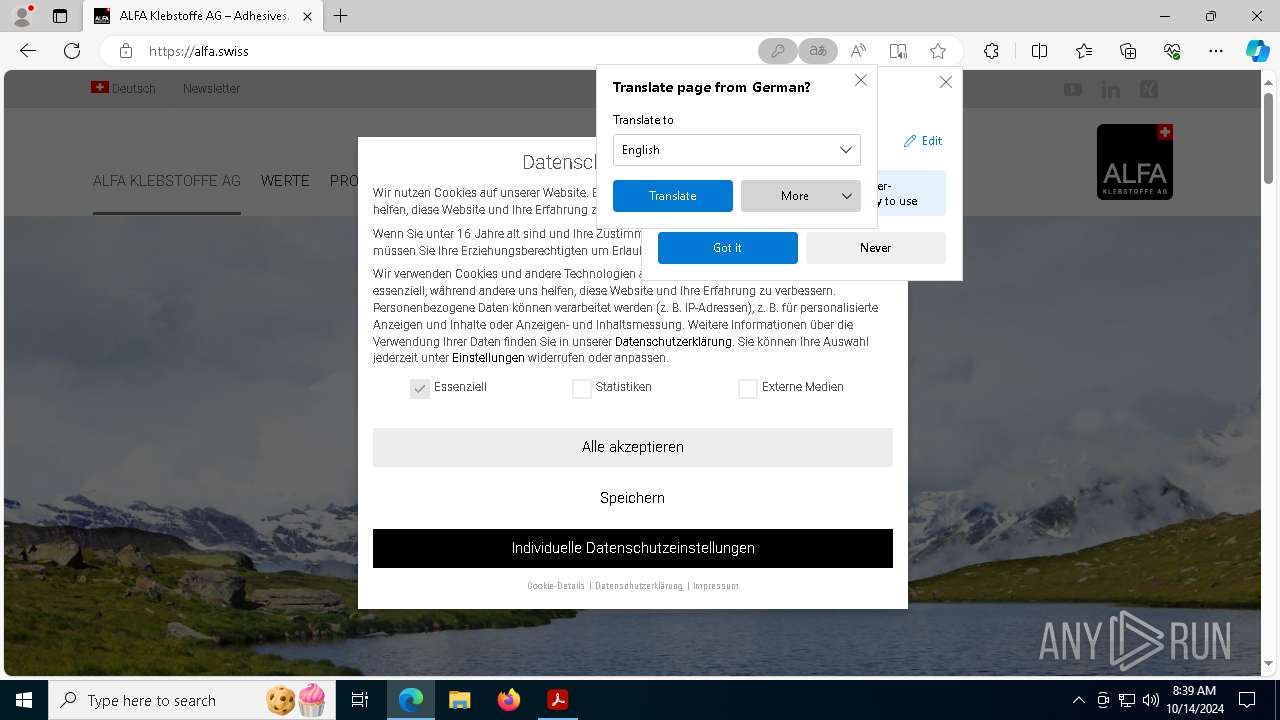The image size is (1280, 720).
Task: Open the Einstellungen link in the text
Action: [x=488, y=358]
